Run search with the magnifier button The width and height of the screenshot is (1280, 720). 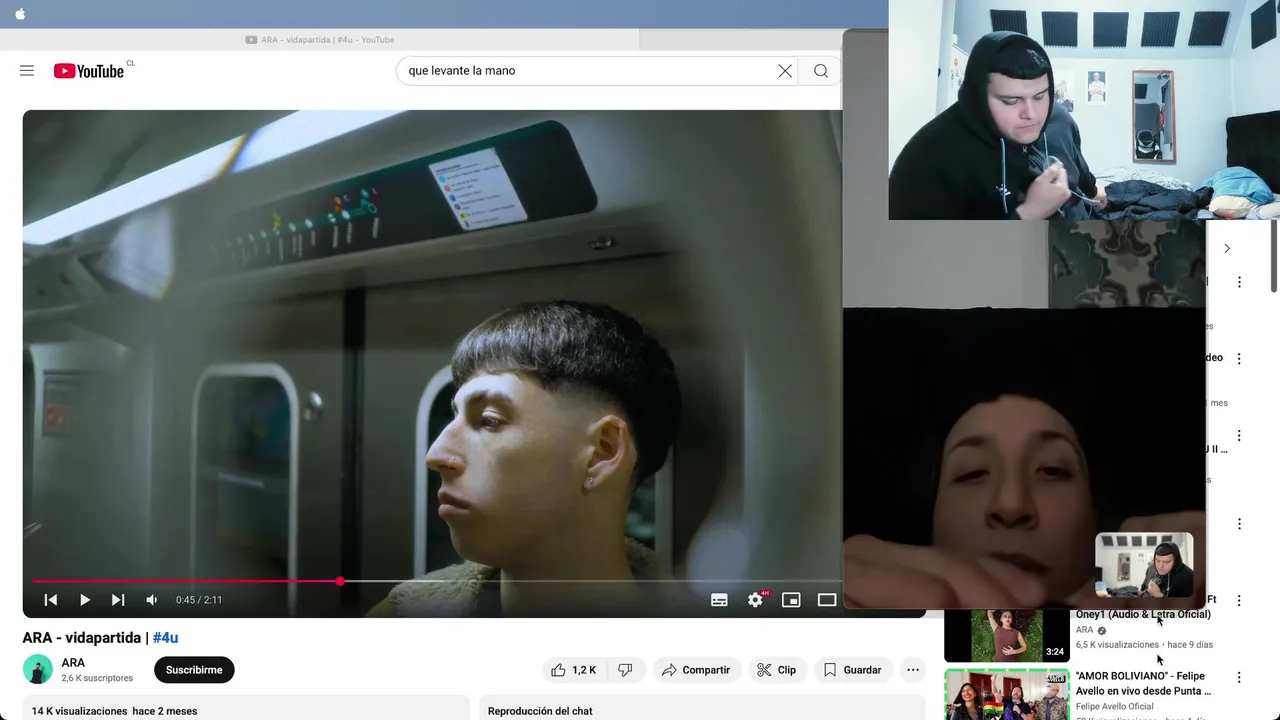821,71
